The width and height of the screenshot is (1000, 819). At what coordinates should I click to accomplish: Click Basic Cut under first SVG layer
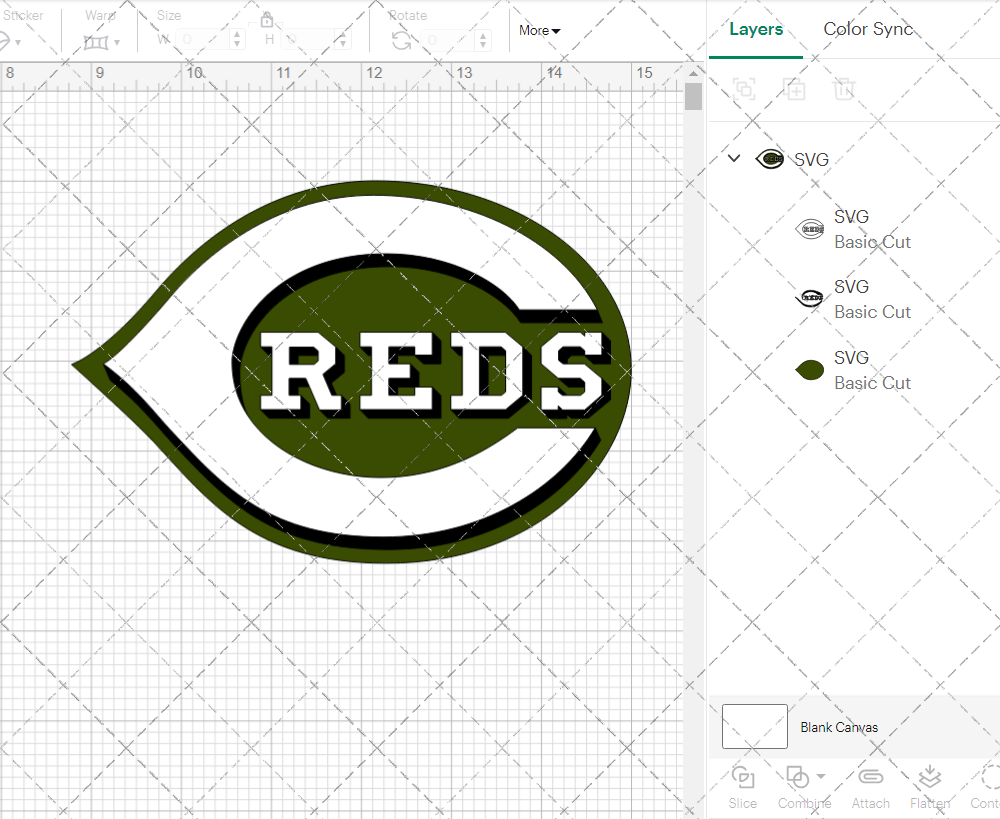coord(872,242)
